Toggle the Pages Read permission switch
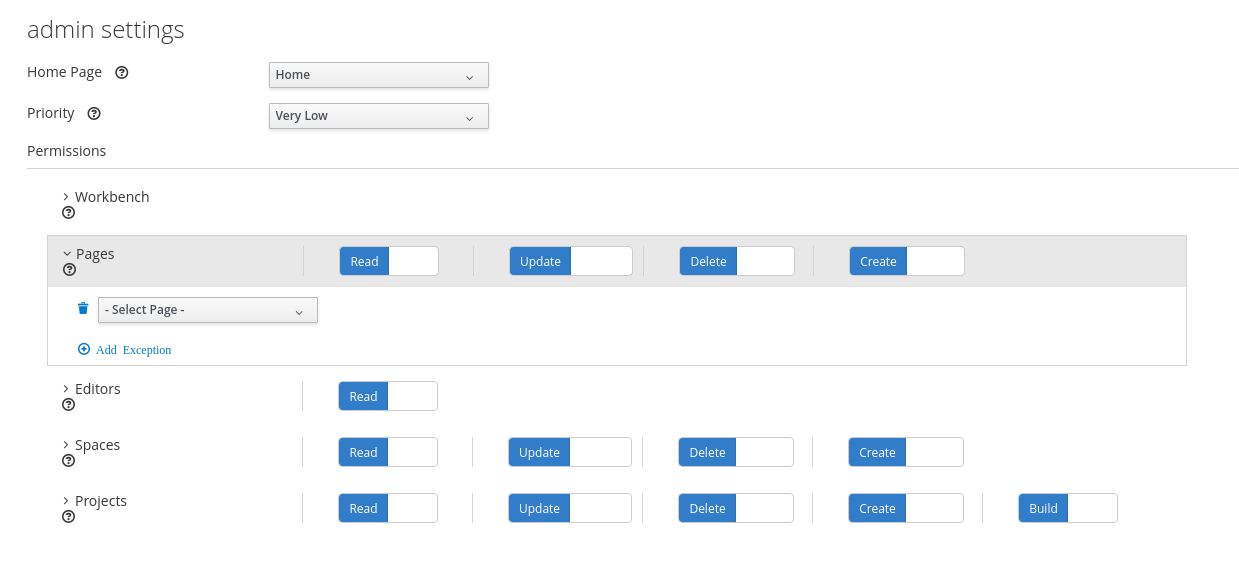1239x565 pixels. pyautogui.click(x=389, y=262)
